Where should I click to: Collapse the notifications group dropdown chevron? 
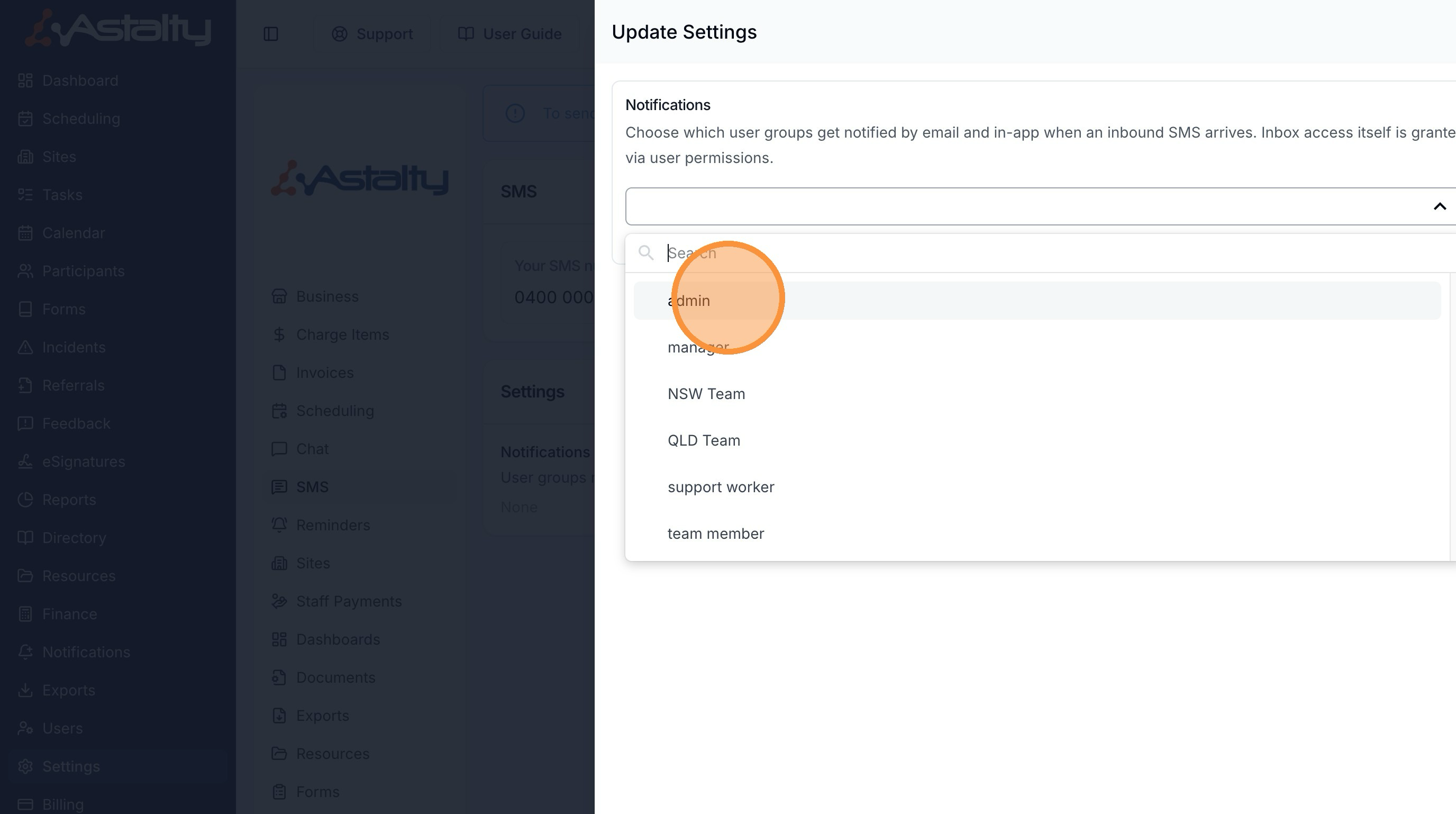coord(1440,206)
